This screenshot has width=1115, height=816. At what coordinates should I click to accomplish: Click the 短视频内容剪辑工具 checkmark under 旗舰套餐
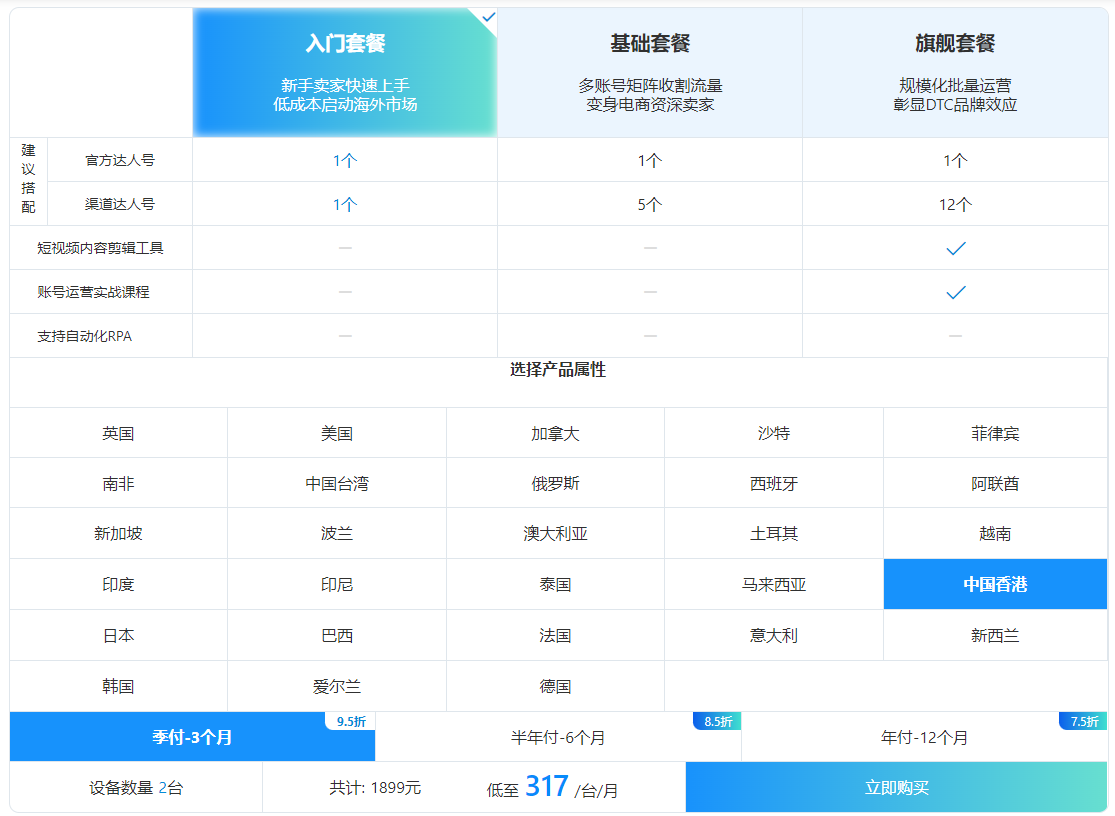[x=955, y=247]
